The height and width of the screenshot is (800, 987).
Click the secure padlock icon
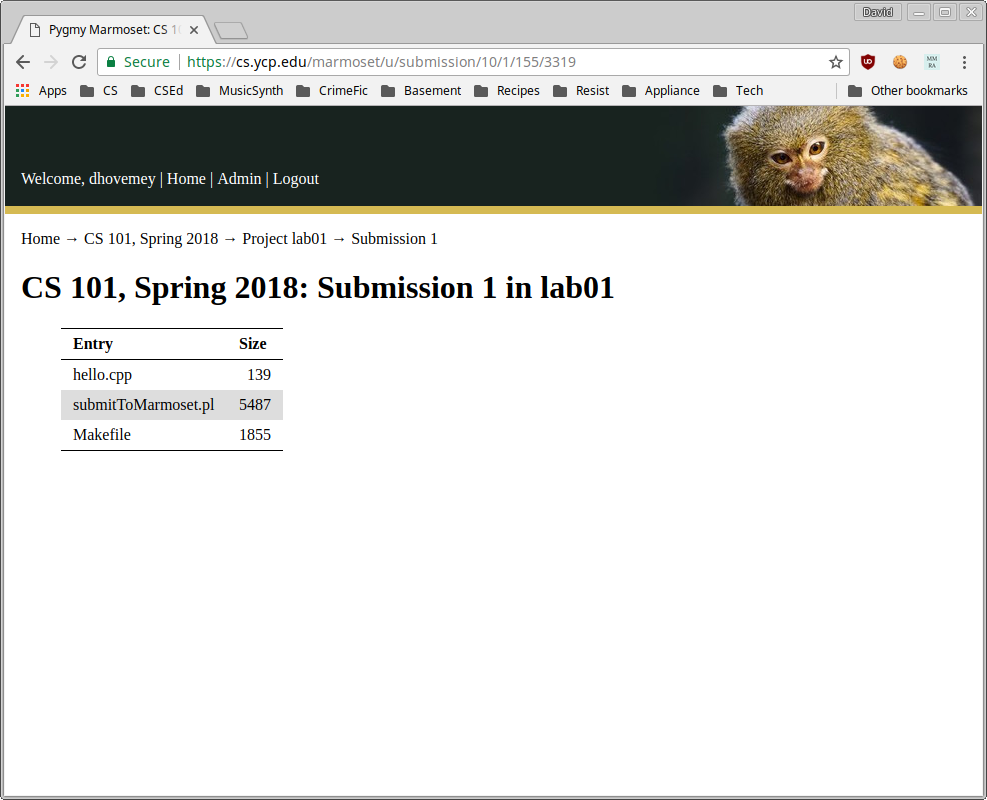111,62
